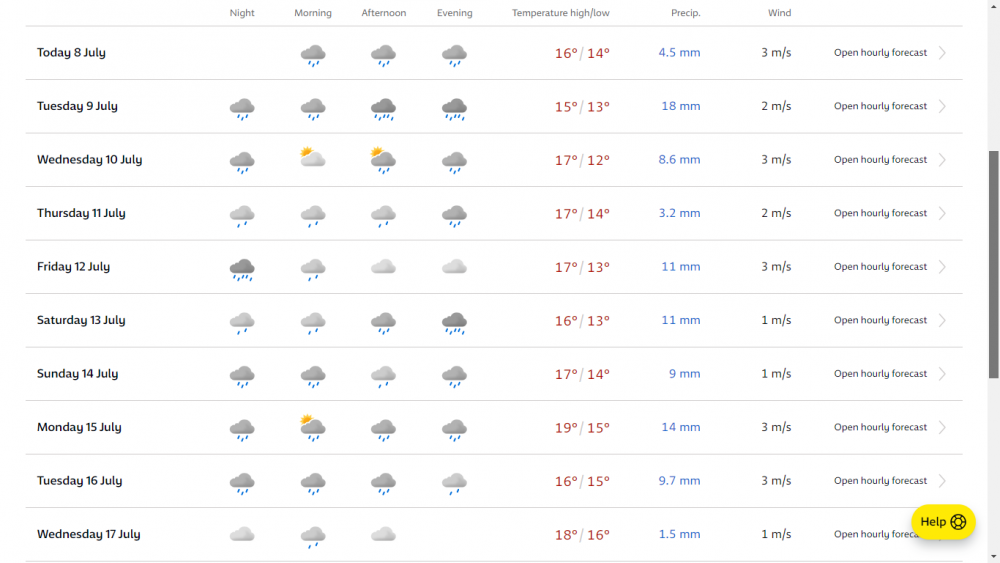Click Friday 12 July evening cloudy icon
This screenshot has height=563, width=1000.
tap(454, 267)
